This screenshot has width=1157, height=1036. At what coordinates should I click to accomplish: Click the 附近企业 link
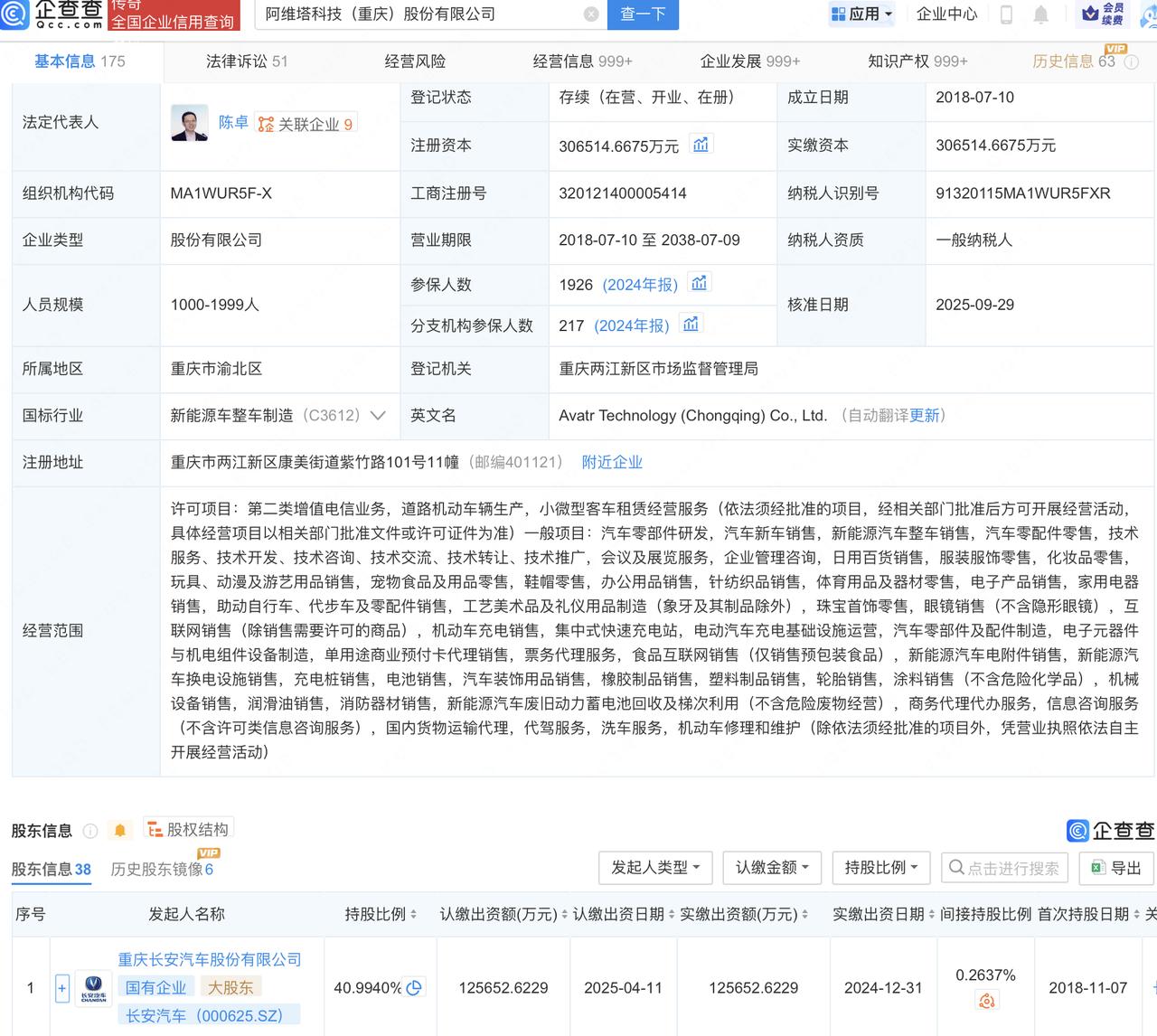pos(612,463)
